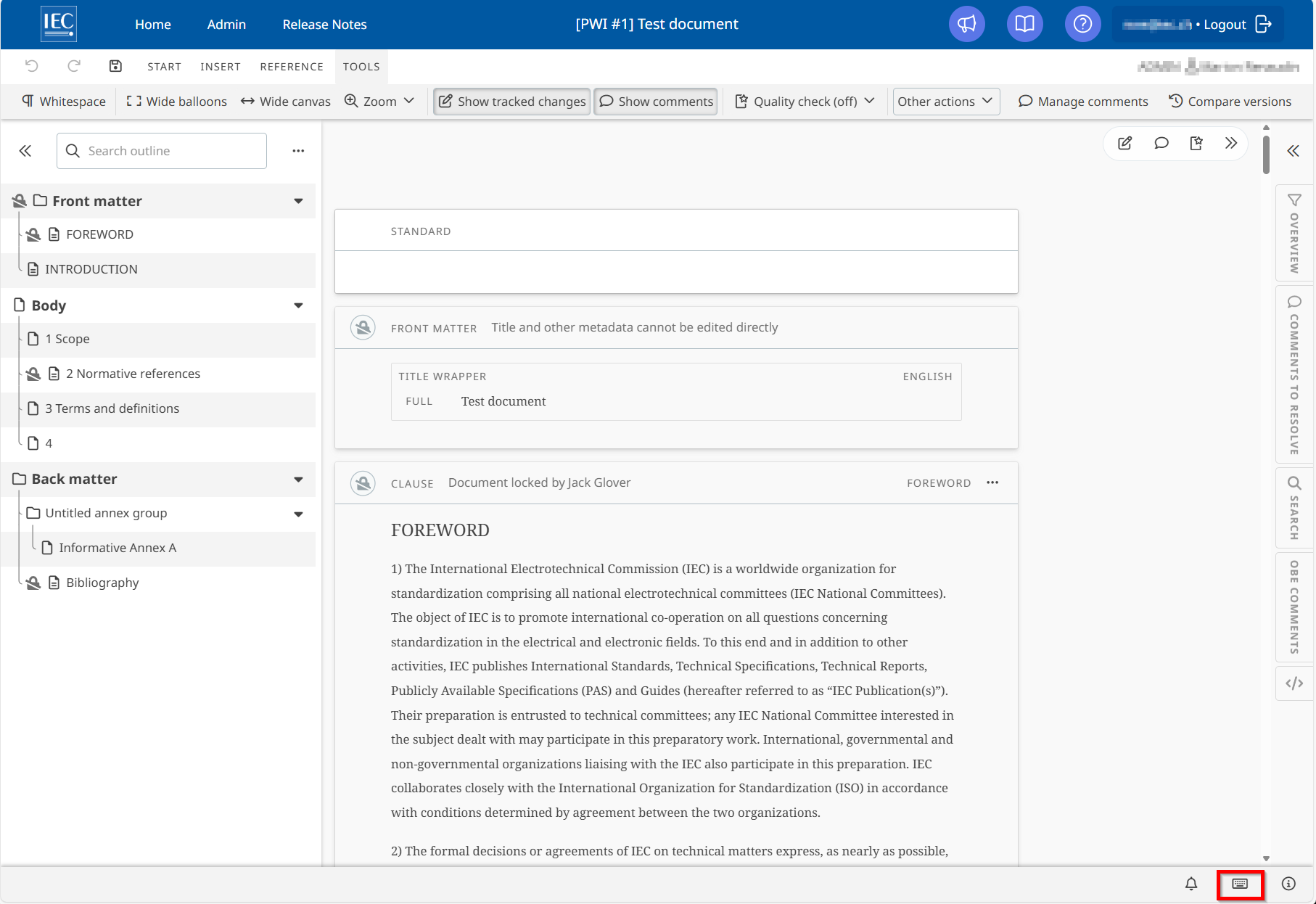
Task: Toggle Whitespace display
Action: pyautogui.click(x=64, y=102)
